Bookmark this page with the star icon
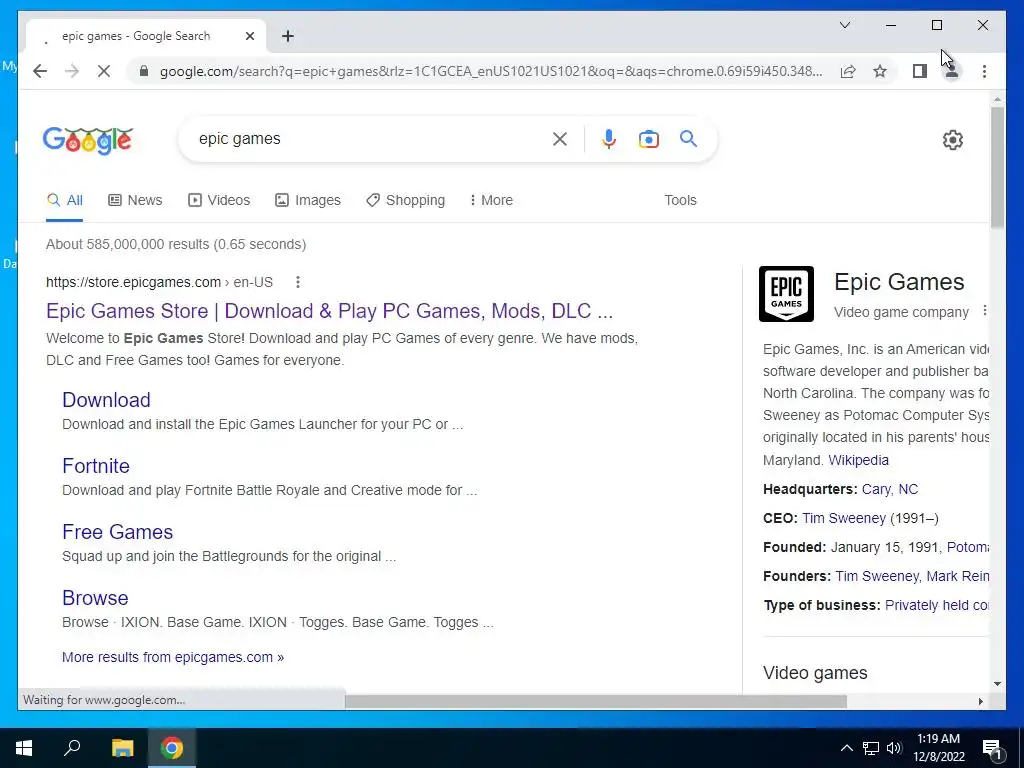This screenshot has height=768, width=1024. [x=880, y=71]
